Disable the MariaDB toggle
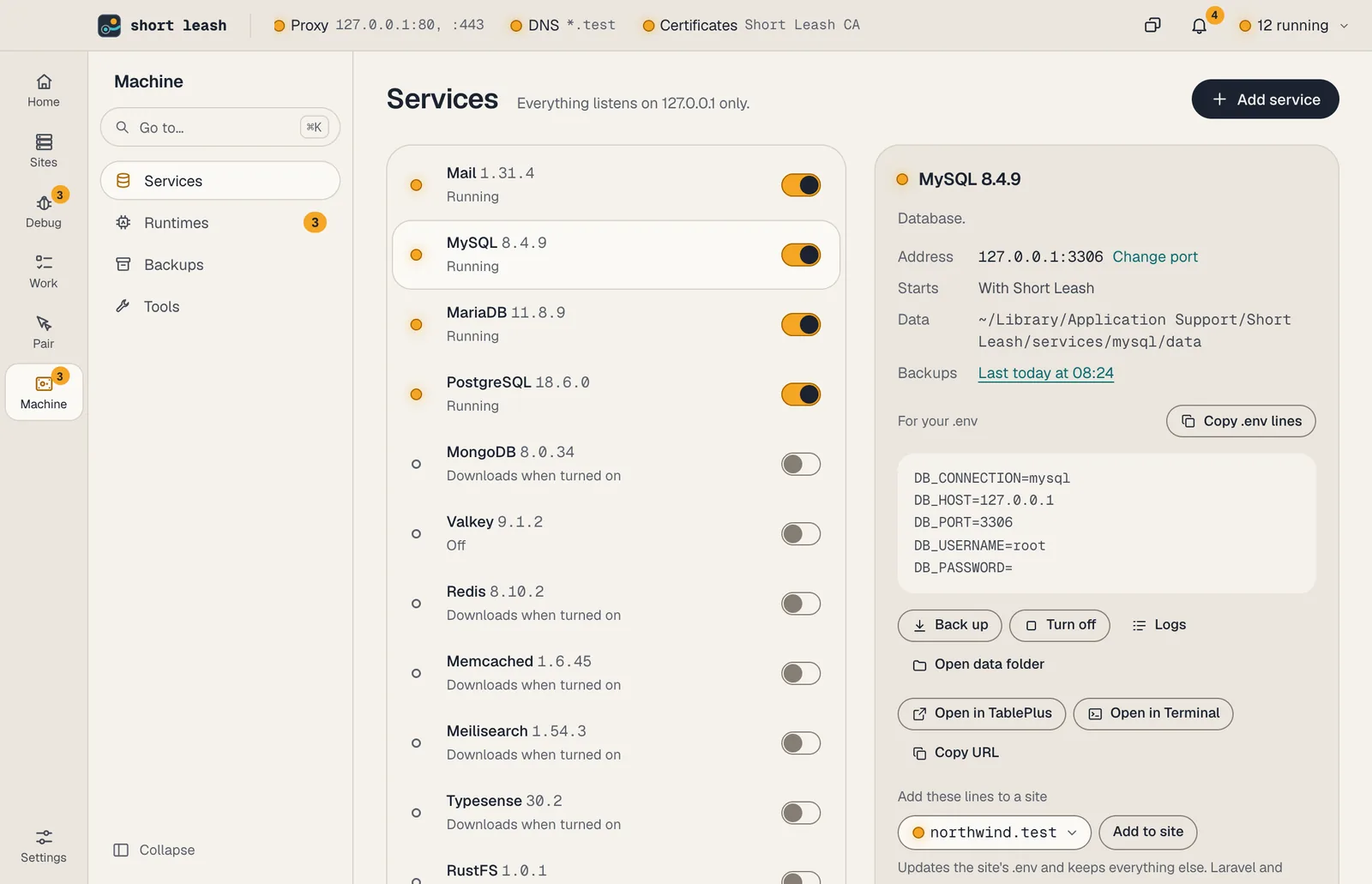Screen dimensions: 1372x884 coord(801,325)
